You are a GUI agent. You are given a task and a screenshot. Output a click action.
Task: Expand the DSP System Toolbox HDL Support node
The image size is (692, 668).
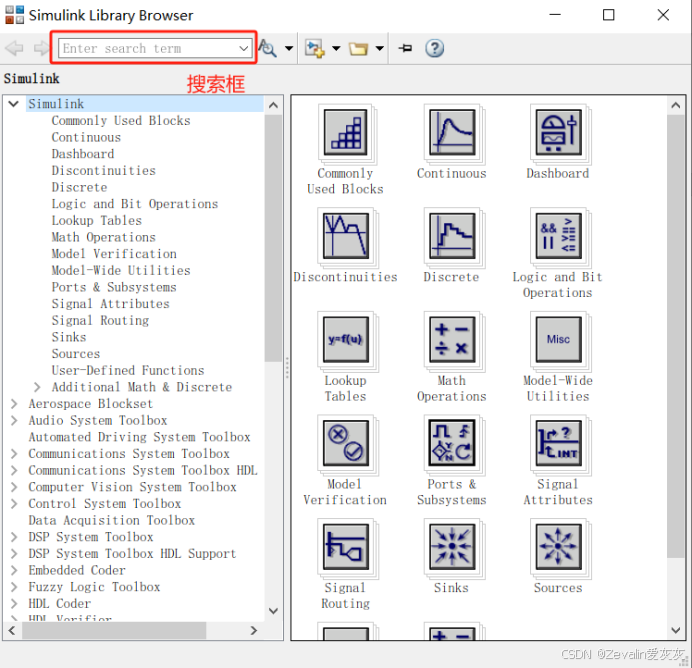click(14, 554)
